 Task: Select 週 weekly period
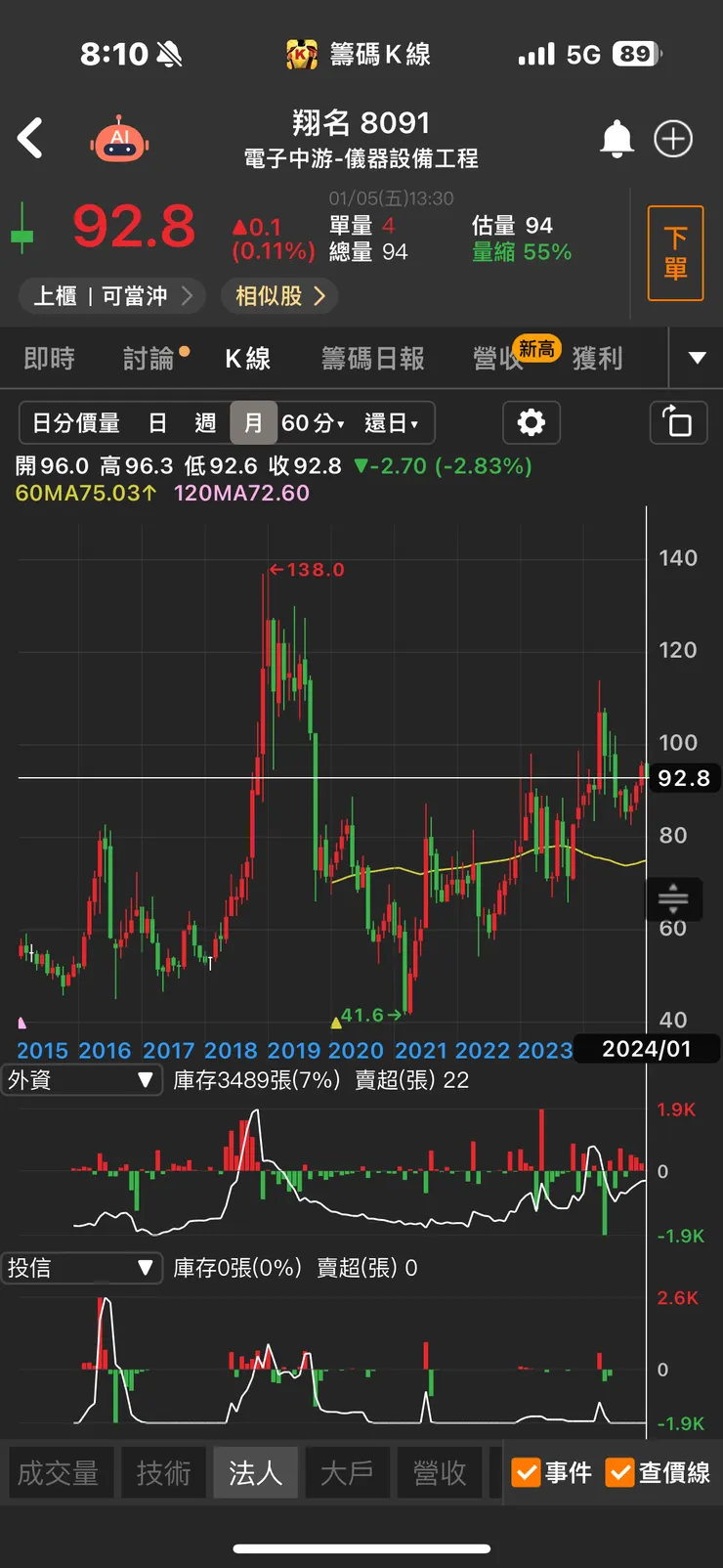pos(205,423)
